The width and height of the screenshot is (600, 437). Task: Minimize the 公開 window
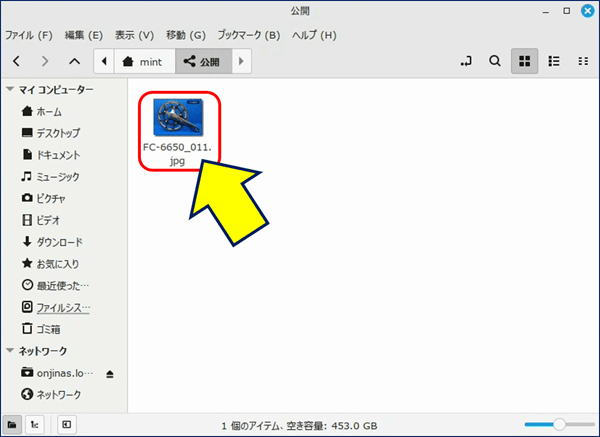tap(546, 11)
